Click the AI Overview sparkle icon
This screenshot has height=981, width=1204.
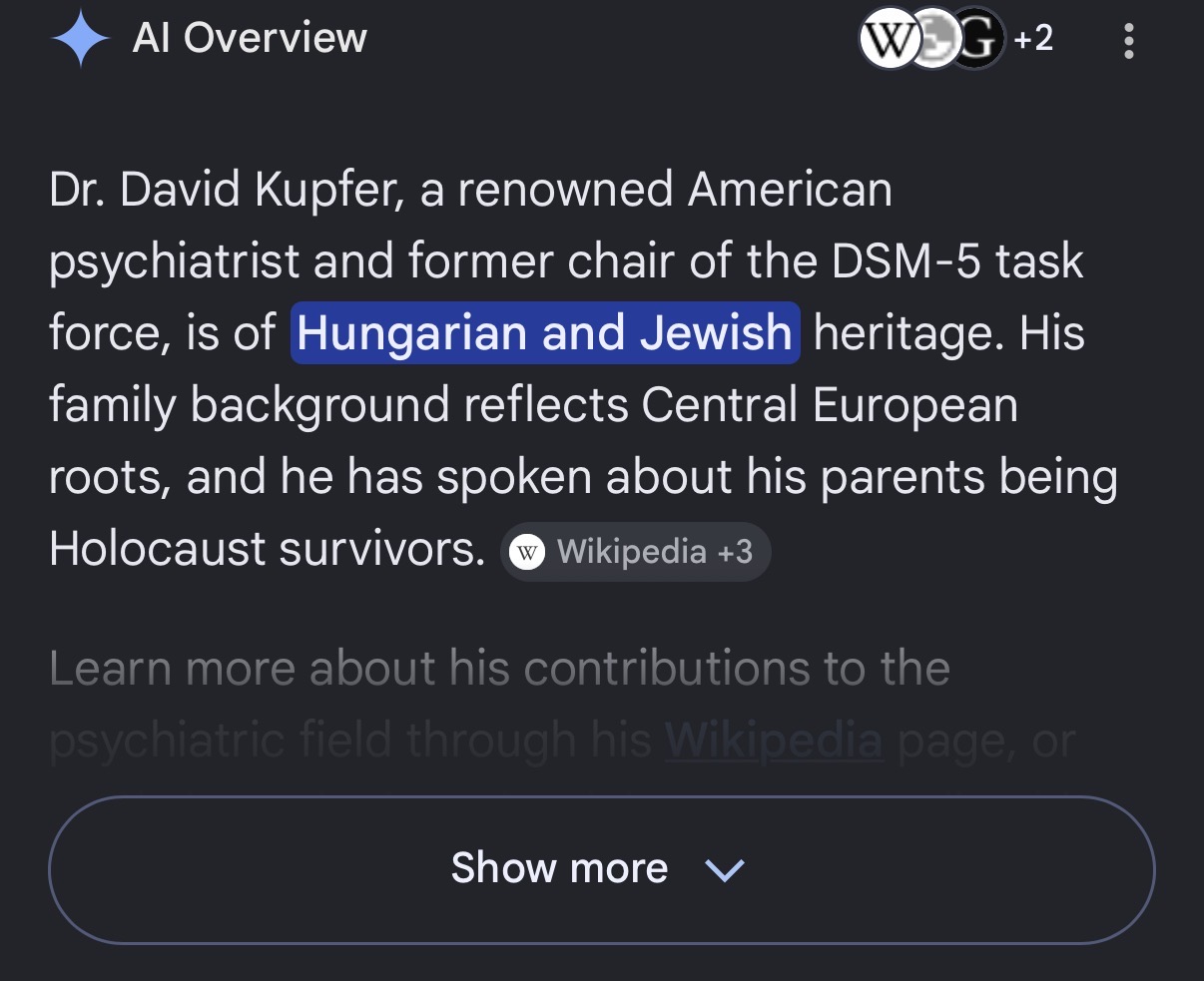80,40
